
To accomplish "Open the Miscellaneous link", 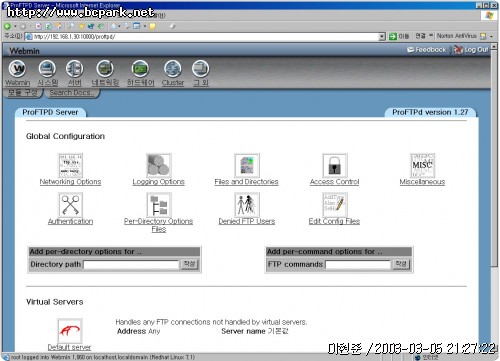I will coord(422,182).
